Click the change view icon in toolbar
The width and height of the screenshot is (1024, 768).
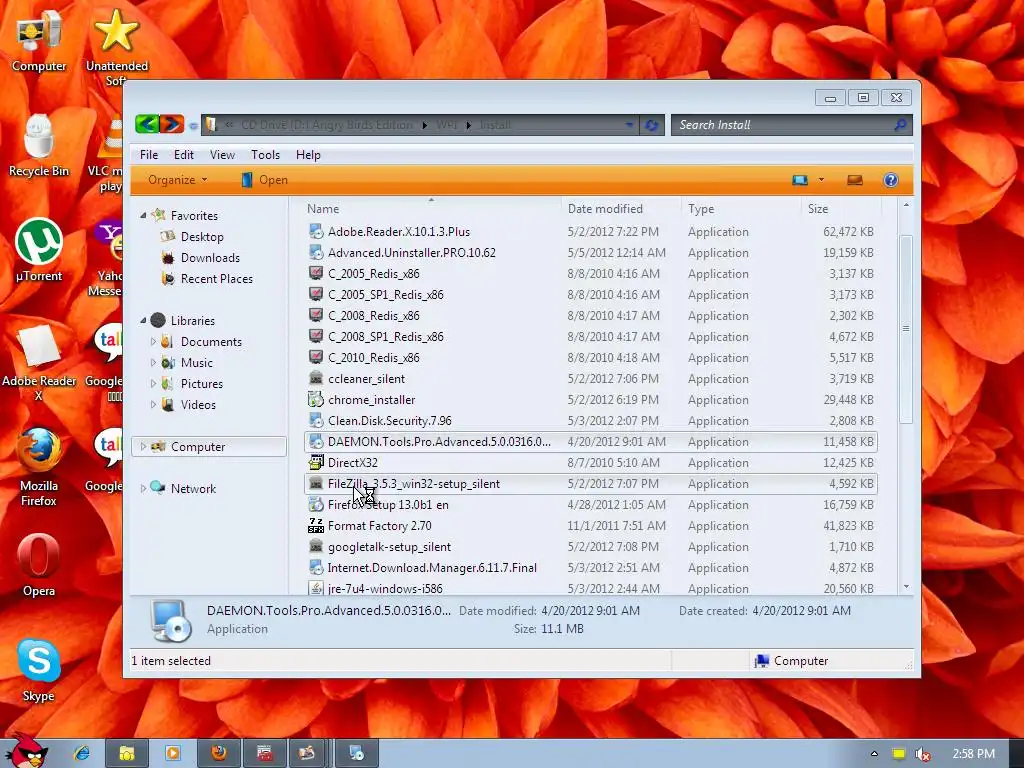coord(800,180)
